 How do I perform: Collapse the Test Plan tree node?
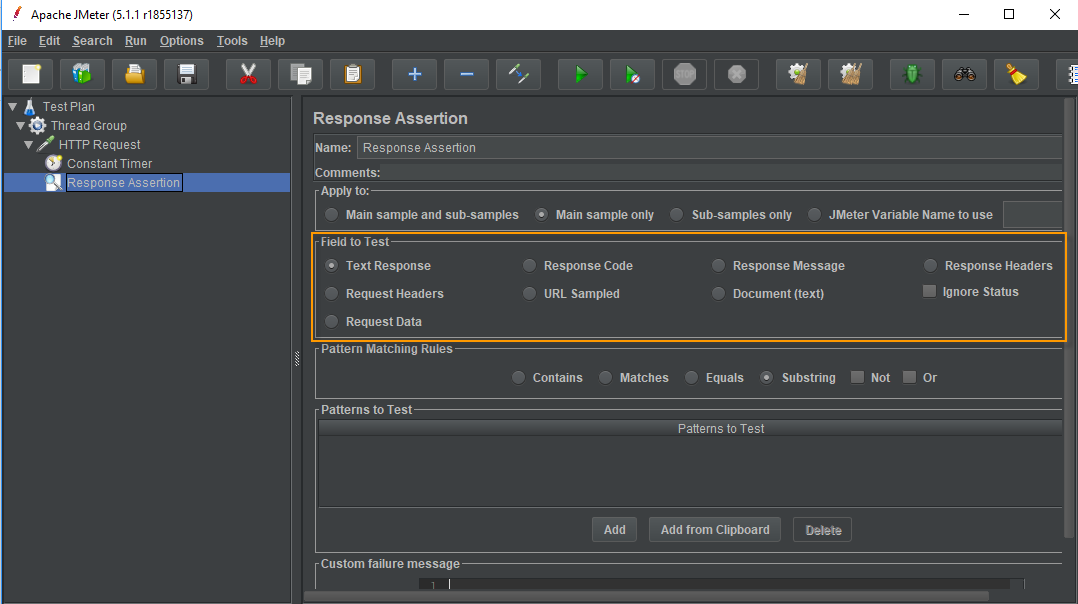click(12, 107)
